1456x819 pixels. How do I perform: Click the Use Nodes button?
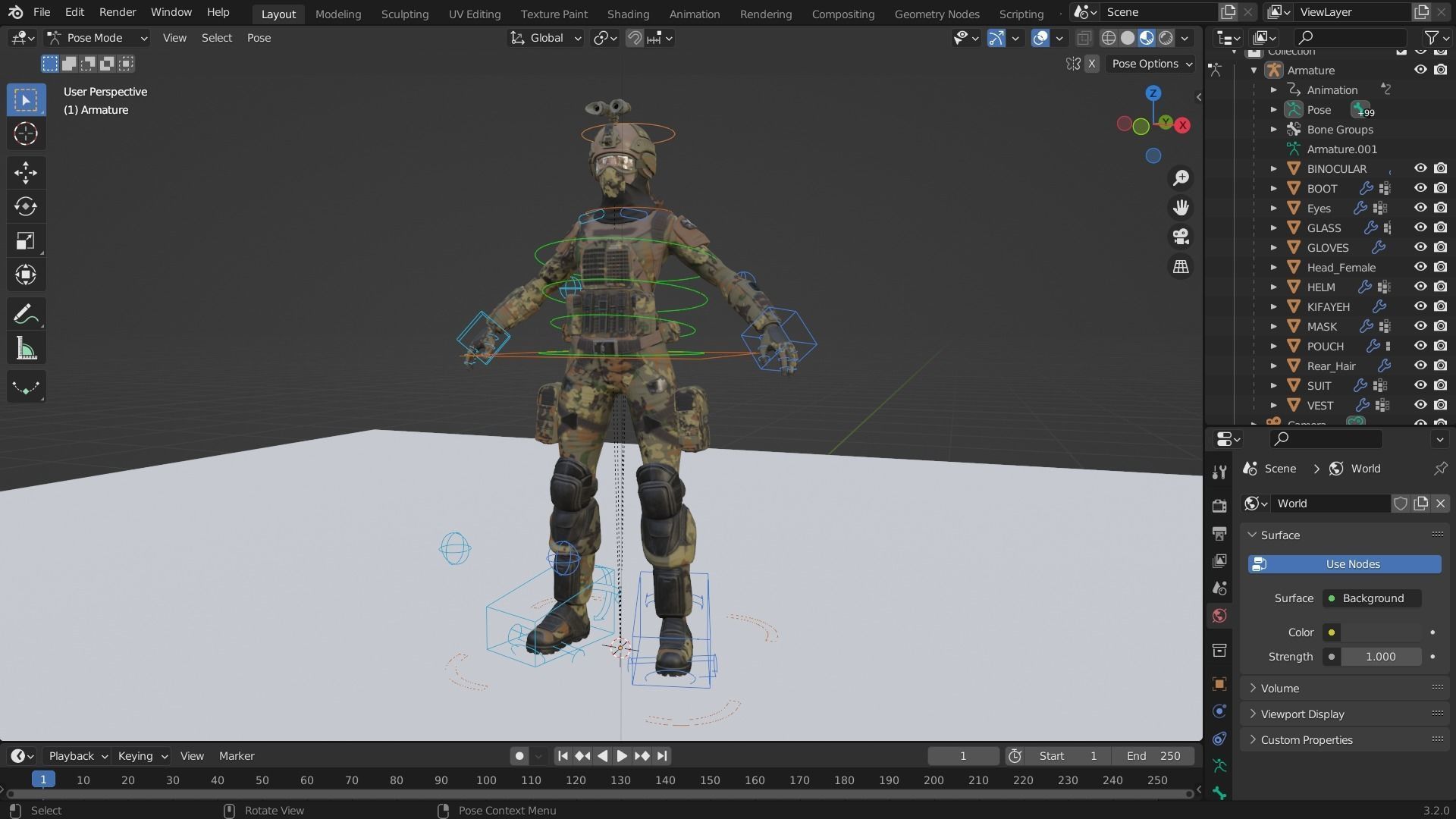(1345, 564)
